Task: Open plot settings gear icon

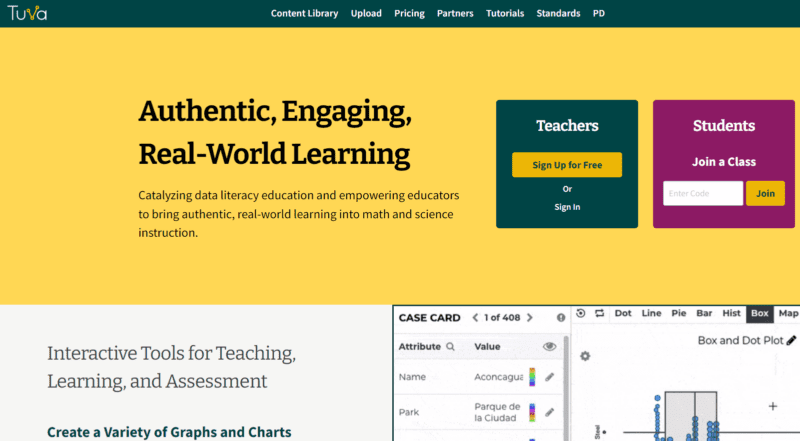Action: click(585, 356)
